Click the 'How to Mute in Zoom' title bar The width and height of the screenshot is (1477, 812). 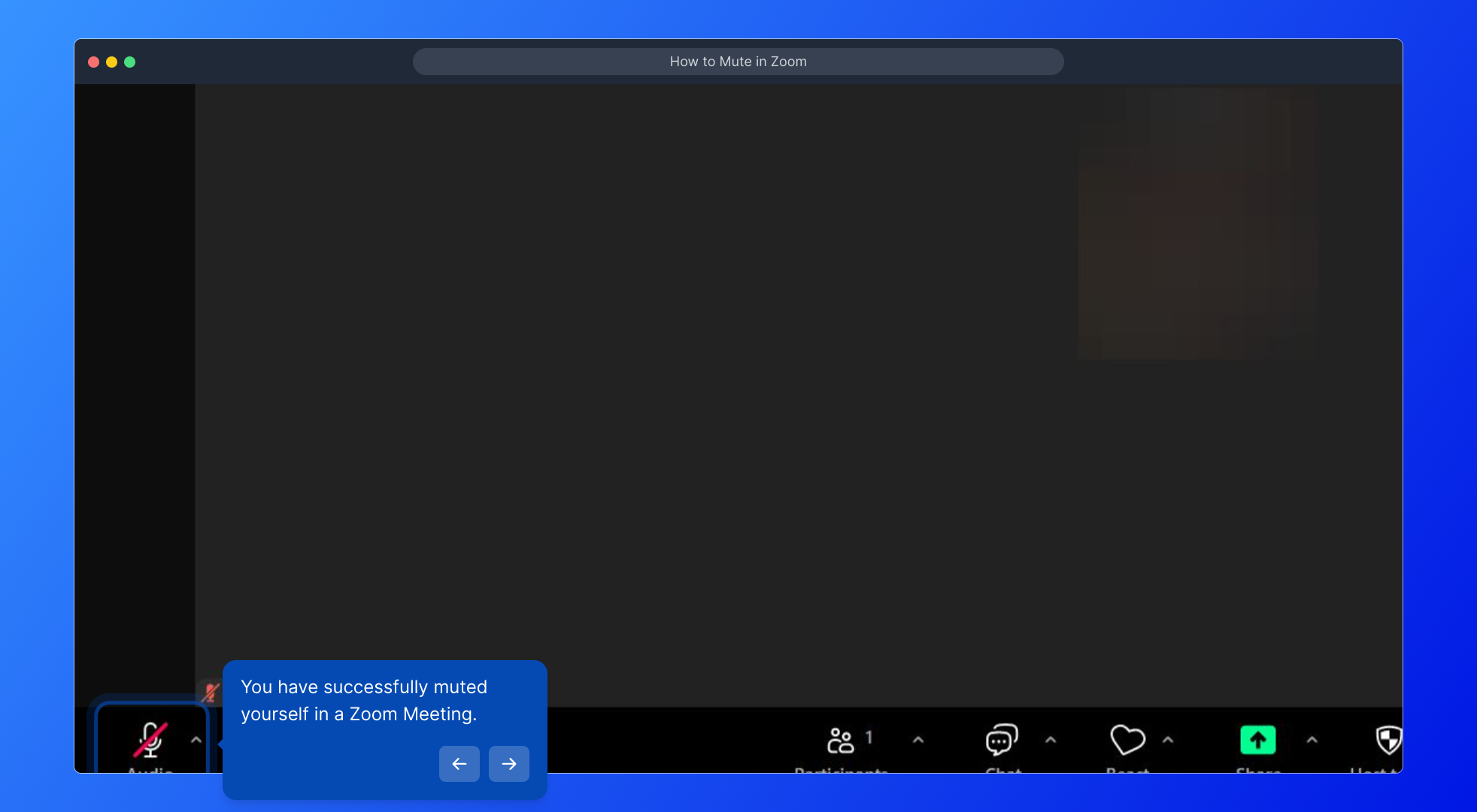738,62
